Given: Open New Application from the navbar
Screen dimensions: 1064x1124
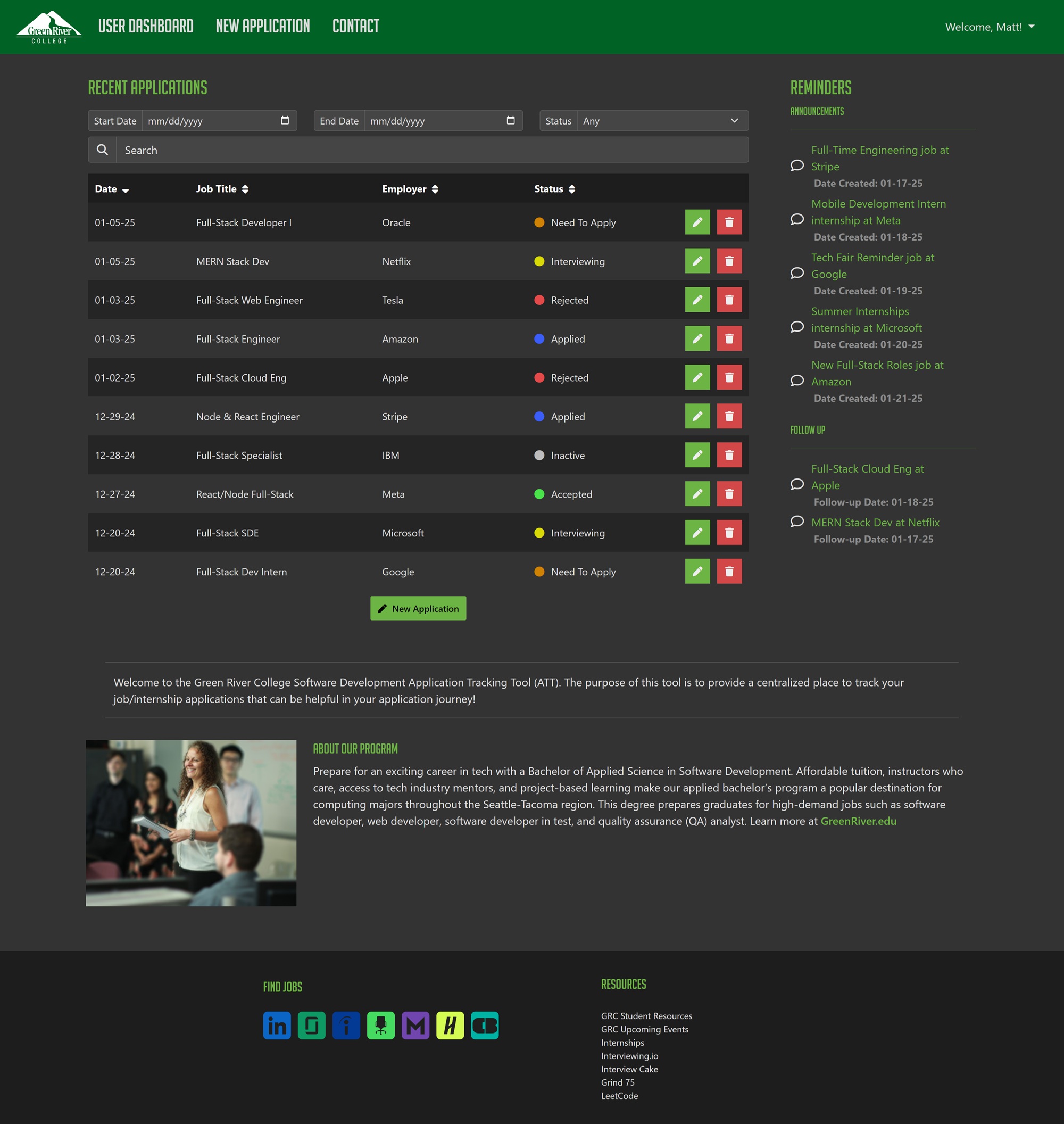Looking at the screenshot, I should [x=263, y=26].
